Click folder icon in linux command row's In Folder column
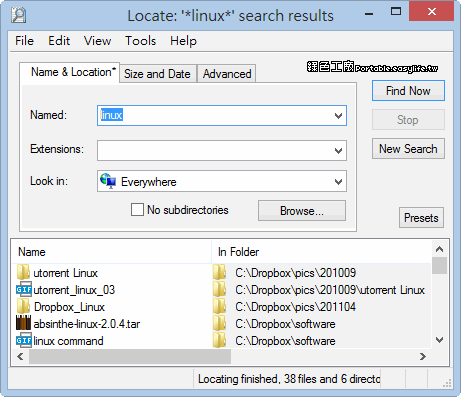This screenshot has width=461, height=397. 220,340
